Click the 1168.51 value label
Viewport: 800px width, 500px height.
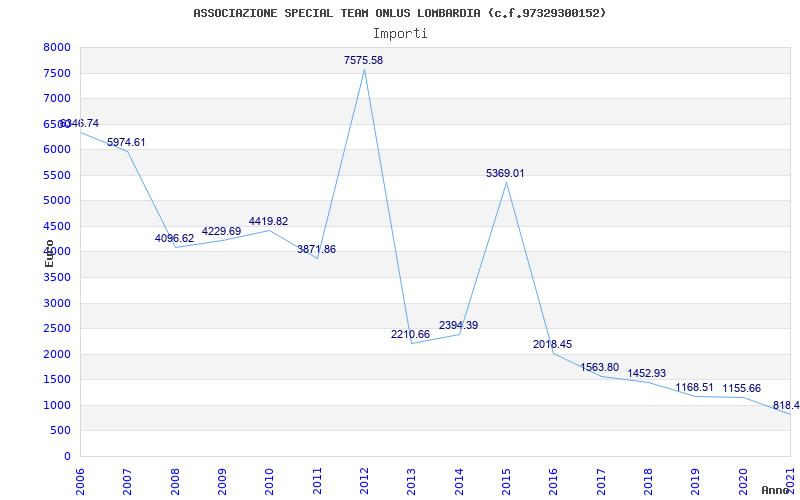pos(694,387)
